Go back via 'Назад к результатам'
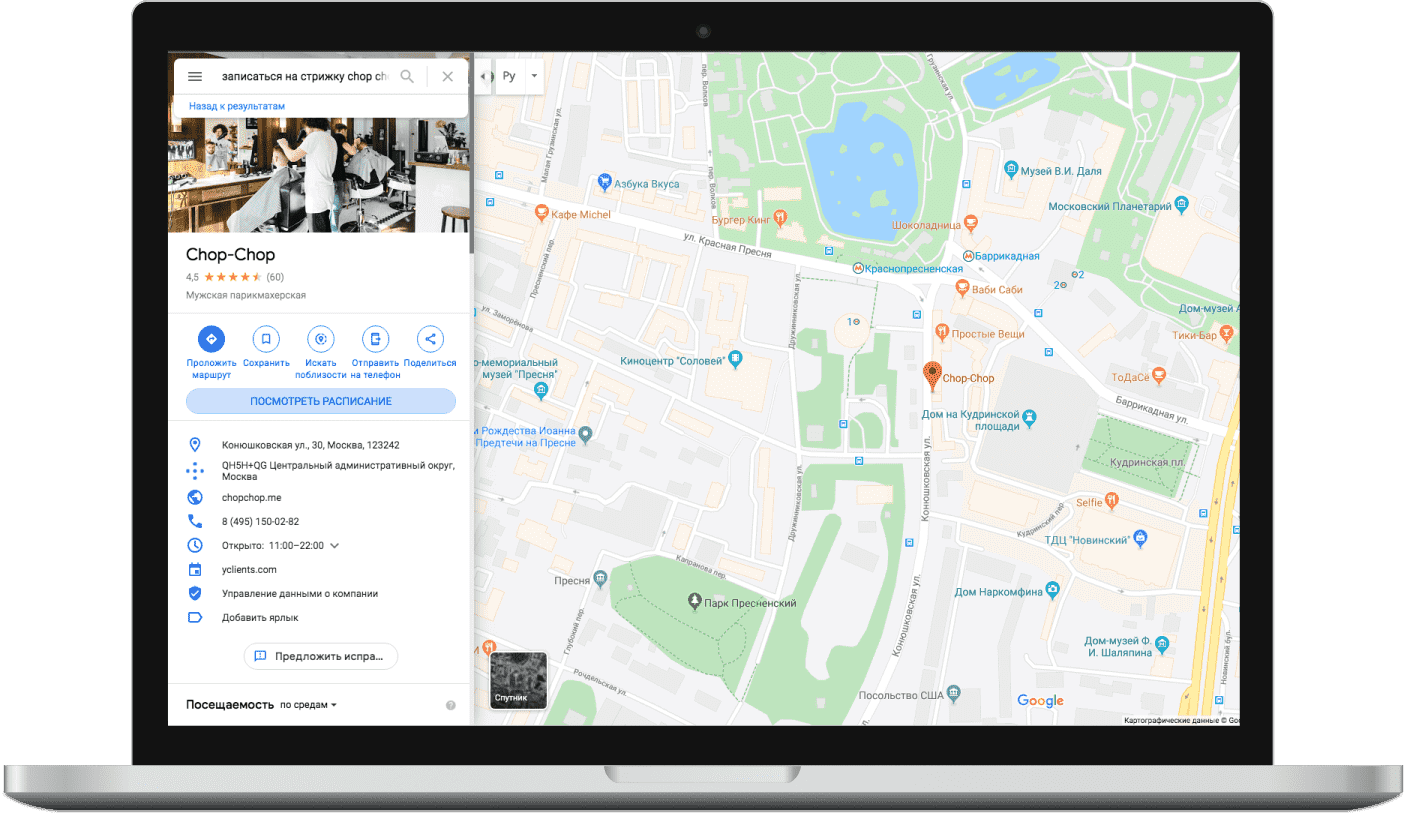 [x=237, y=105]
